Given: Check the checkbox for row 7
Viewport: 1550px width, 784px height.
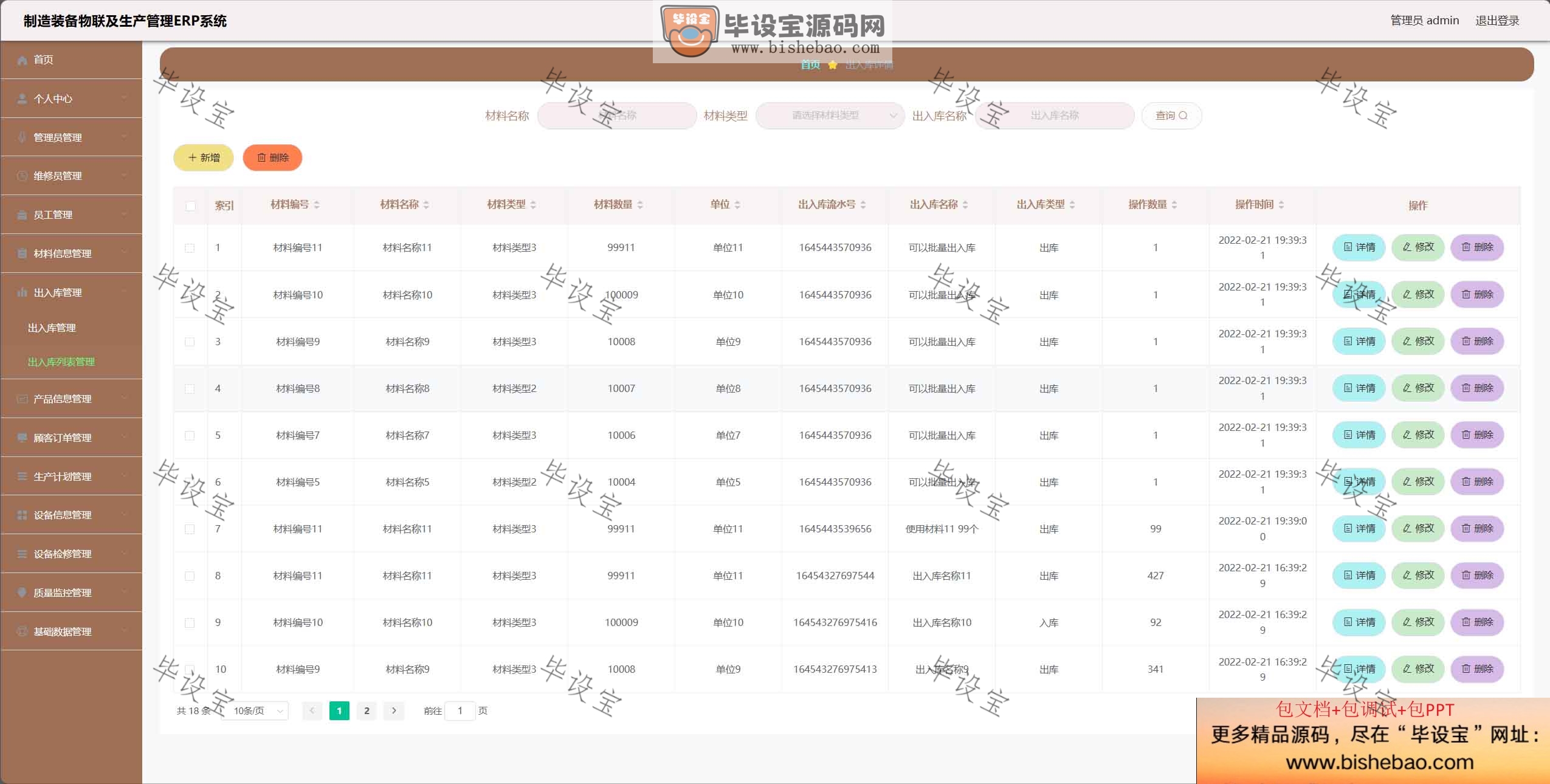Looking at the screenshot, I should coord(190,529).
